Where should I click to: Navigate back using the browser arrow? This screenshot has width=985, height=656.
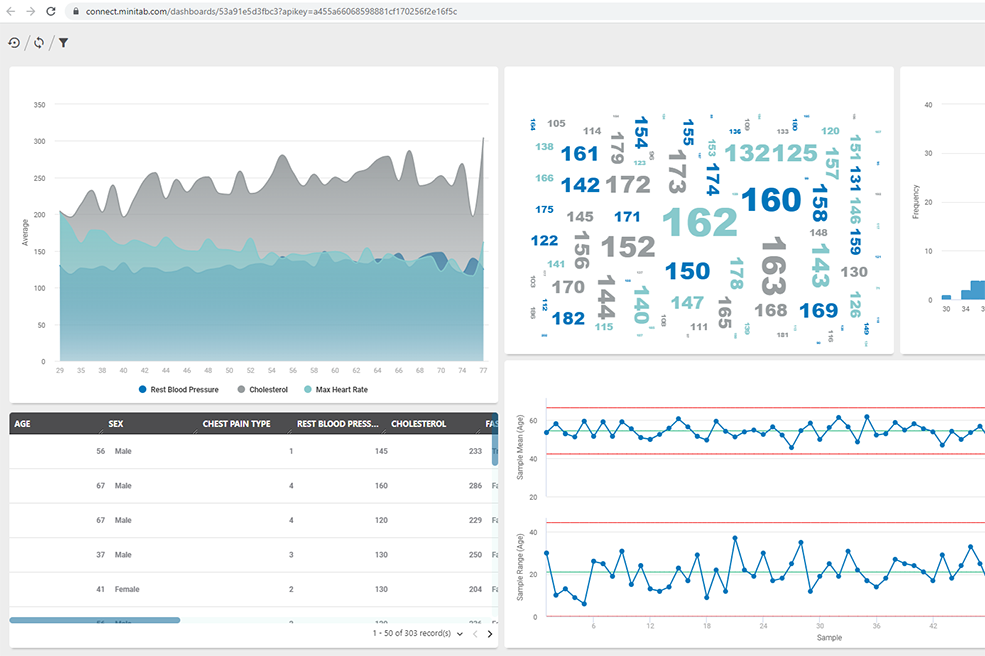(x=12, y=14)
